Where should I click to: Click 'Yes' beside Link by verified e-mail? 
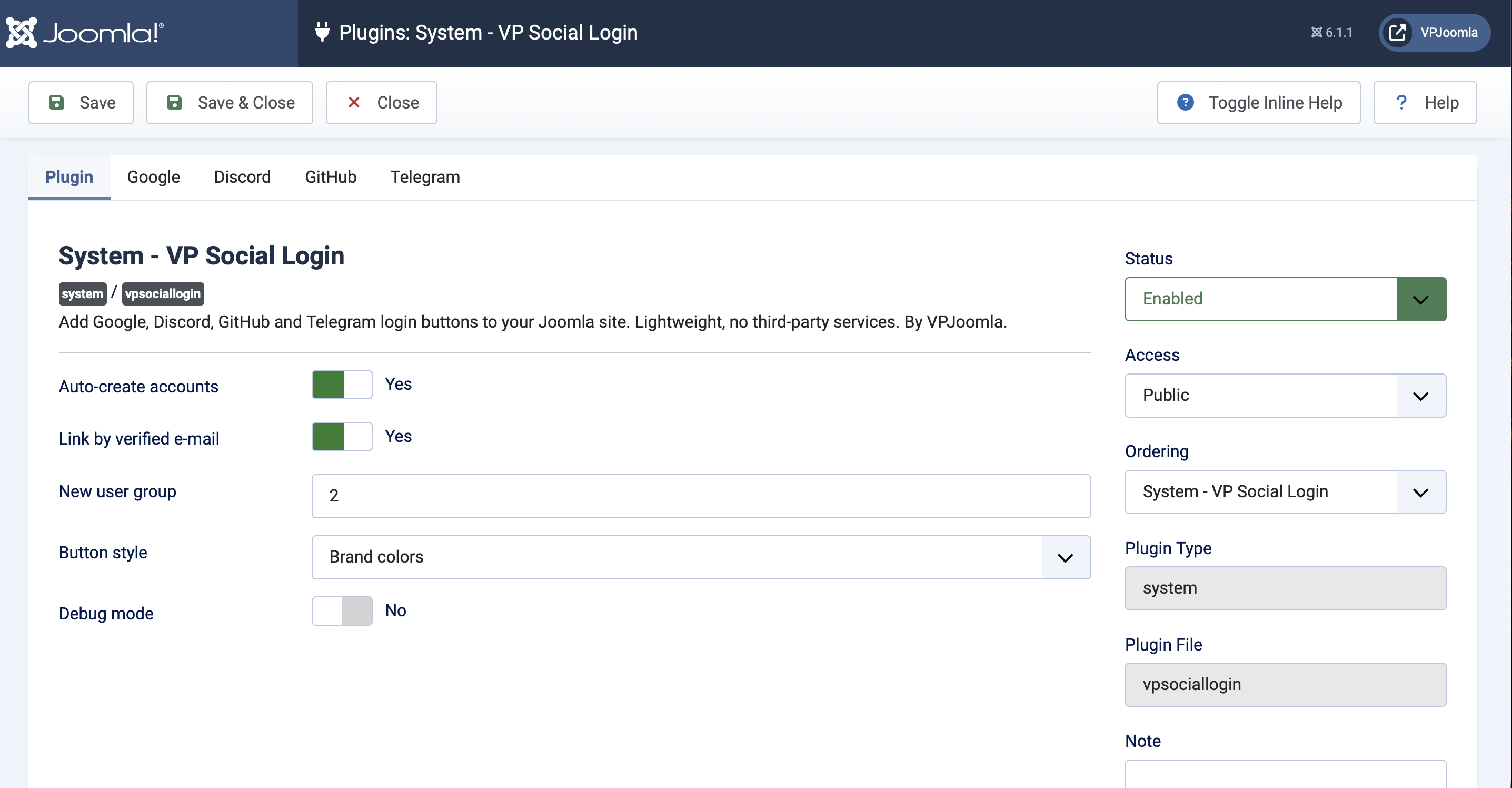click(x=398, y=436)
